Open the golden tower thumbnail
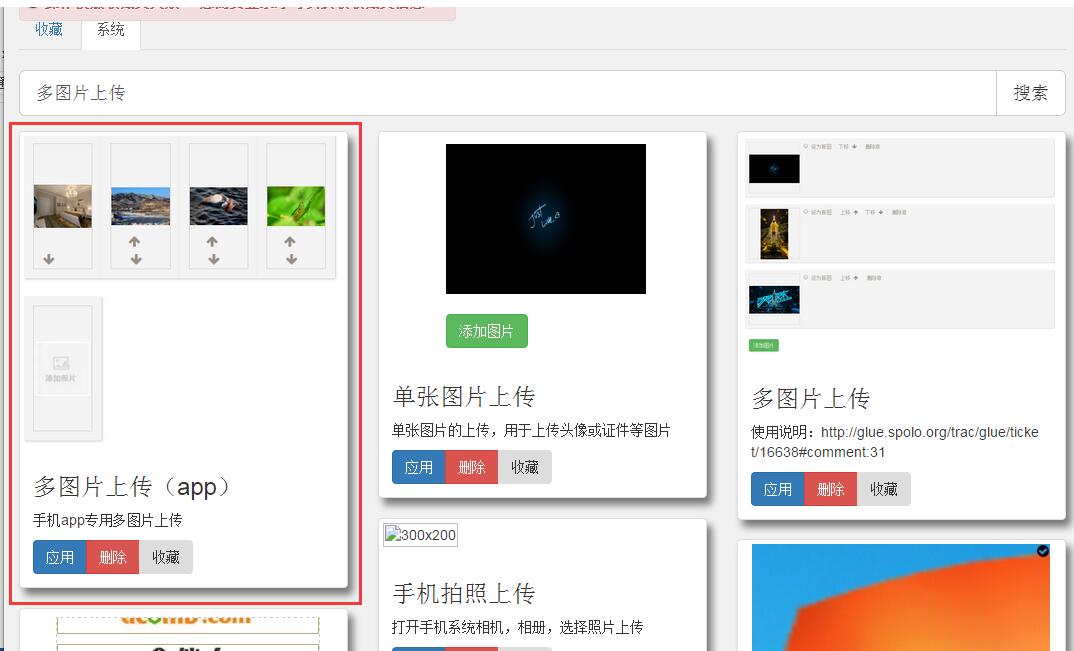 (x=774, y=234)
